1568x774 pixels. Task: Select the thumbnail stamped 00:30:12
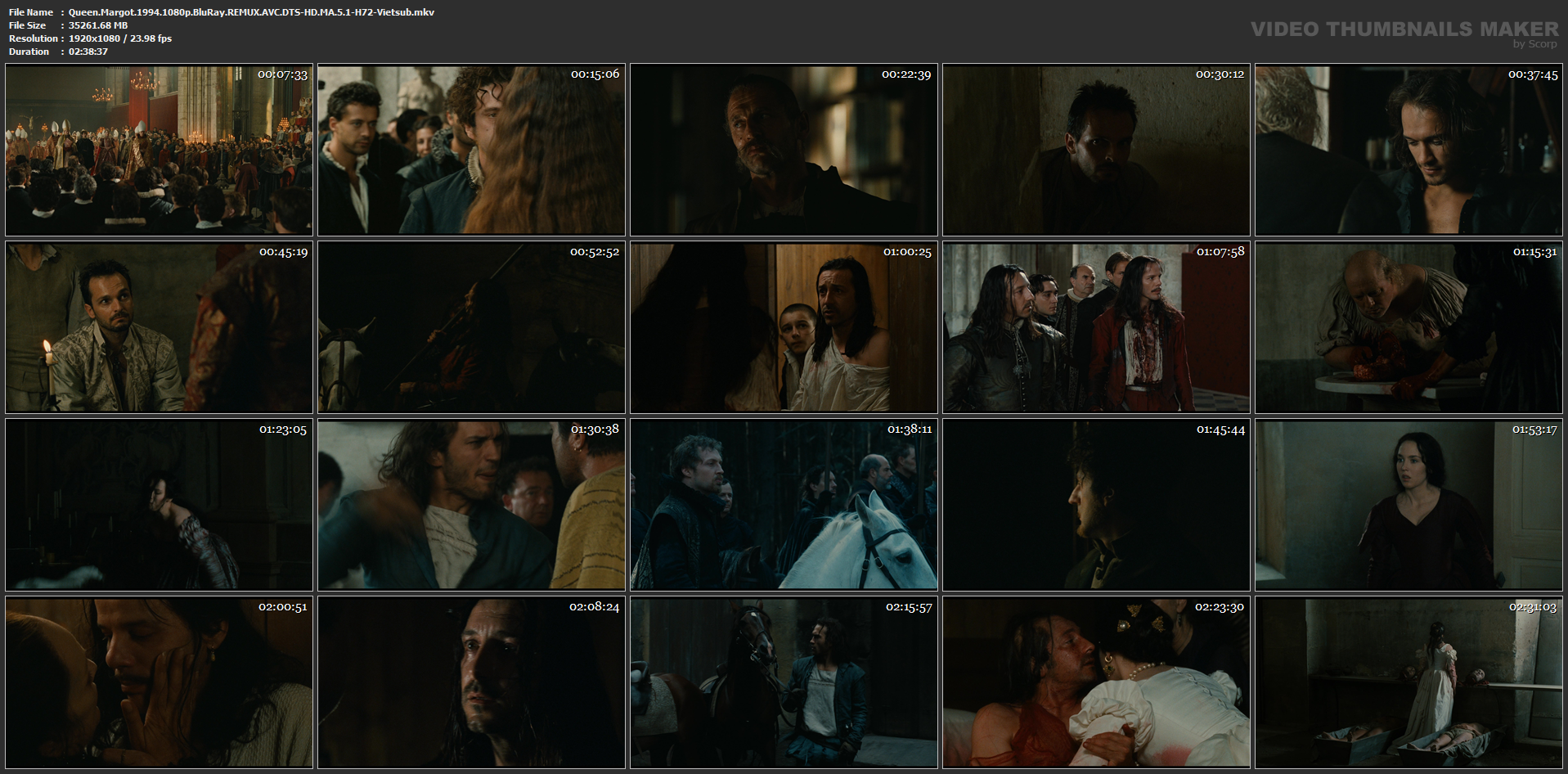pyautogui.click(x=1096, y=150)
